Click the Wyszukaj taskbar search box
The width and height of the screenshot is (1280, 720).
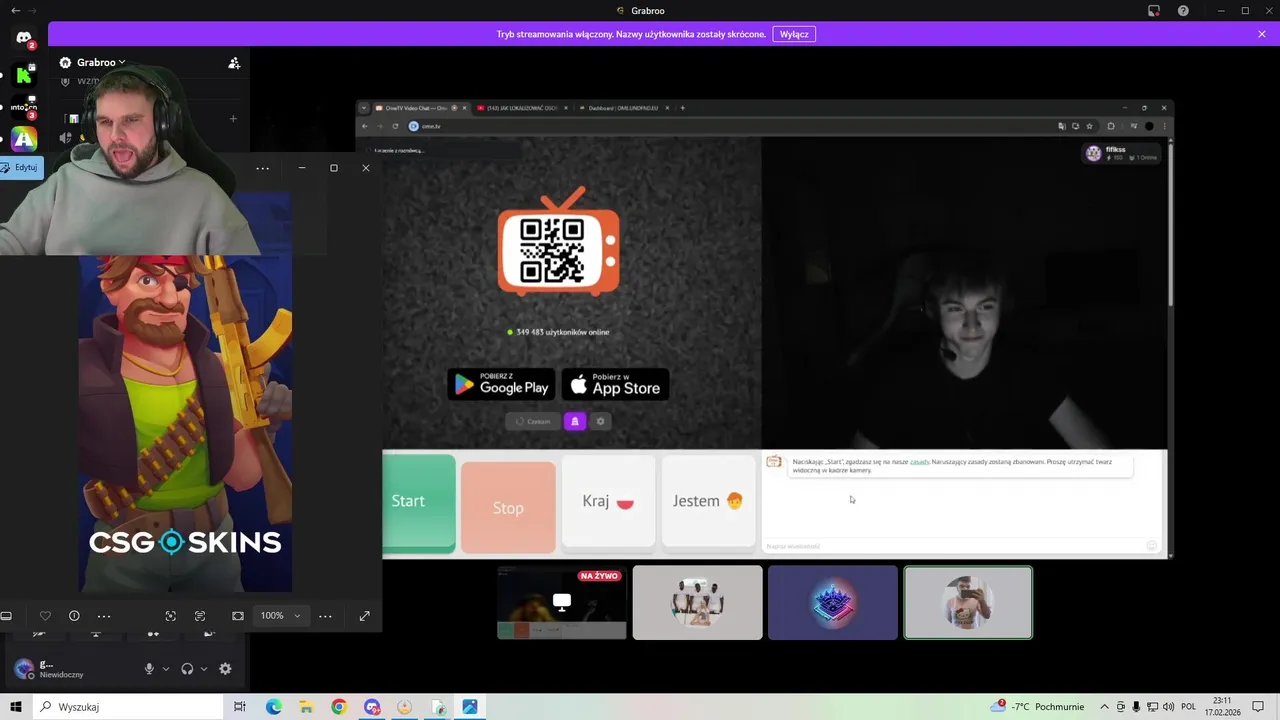(x=130, y=707)
